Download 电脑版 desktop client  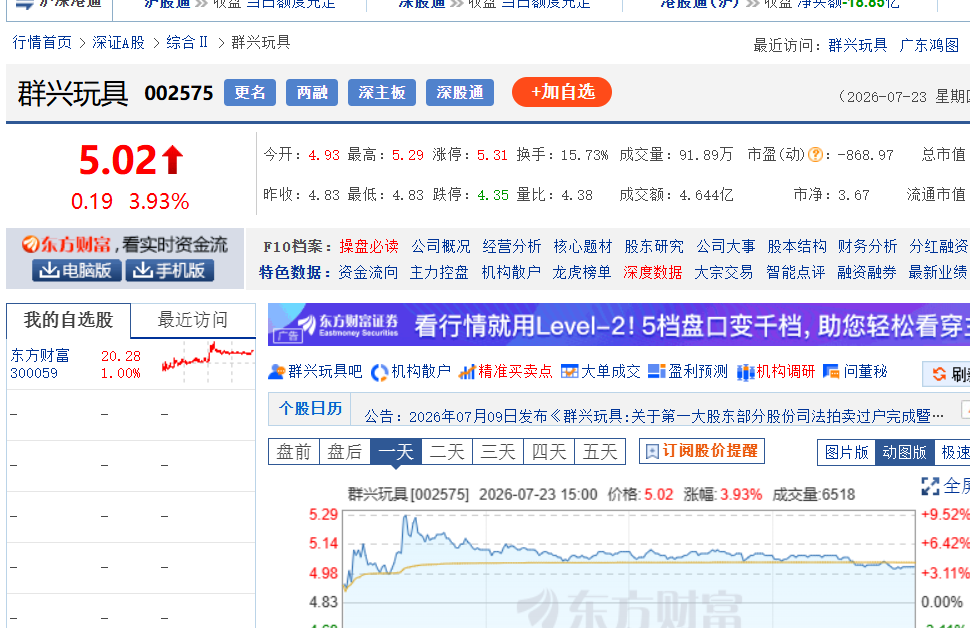point(76,270)
